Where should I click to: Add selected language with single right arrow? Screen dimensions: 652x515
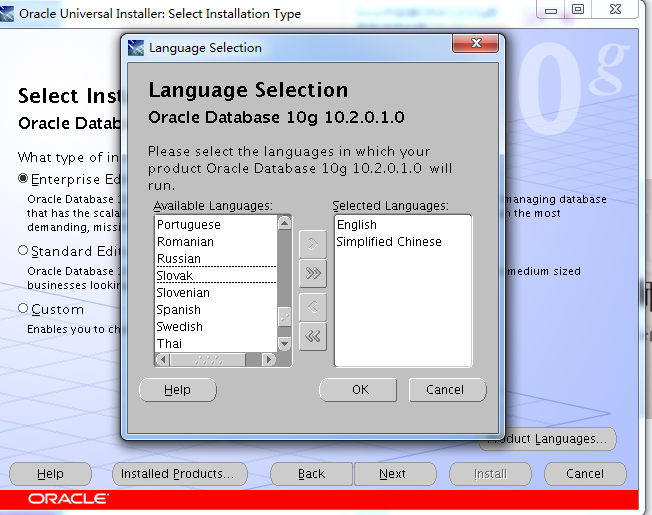pyautogui.click(x=313, y=244)
